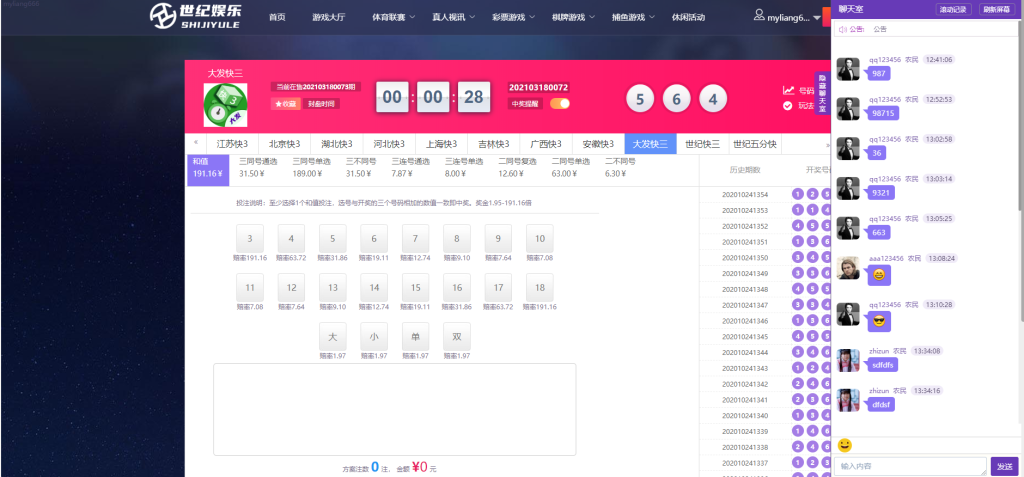Click 刷新屏幕 to refresh chat
The width and height of the screenshot is (1024, 477).
pyautogui.click(x=998, y=9)
